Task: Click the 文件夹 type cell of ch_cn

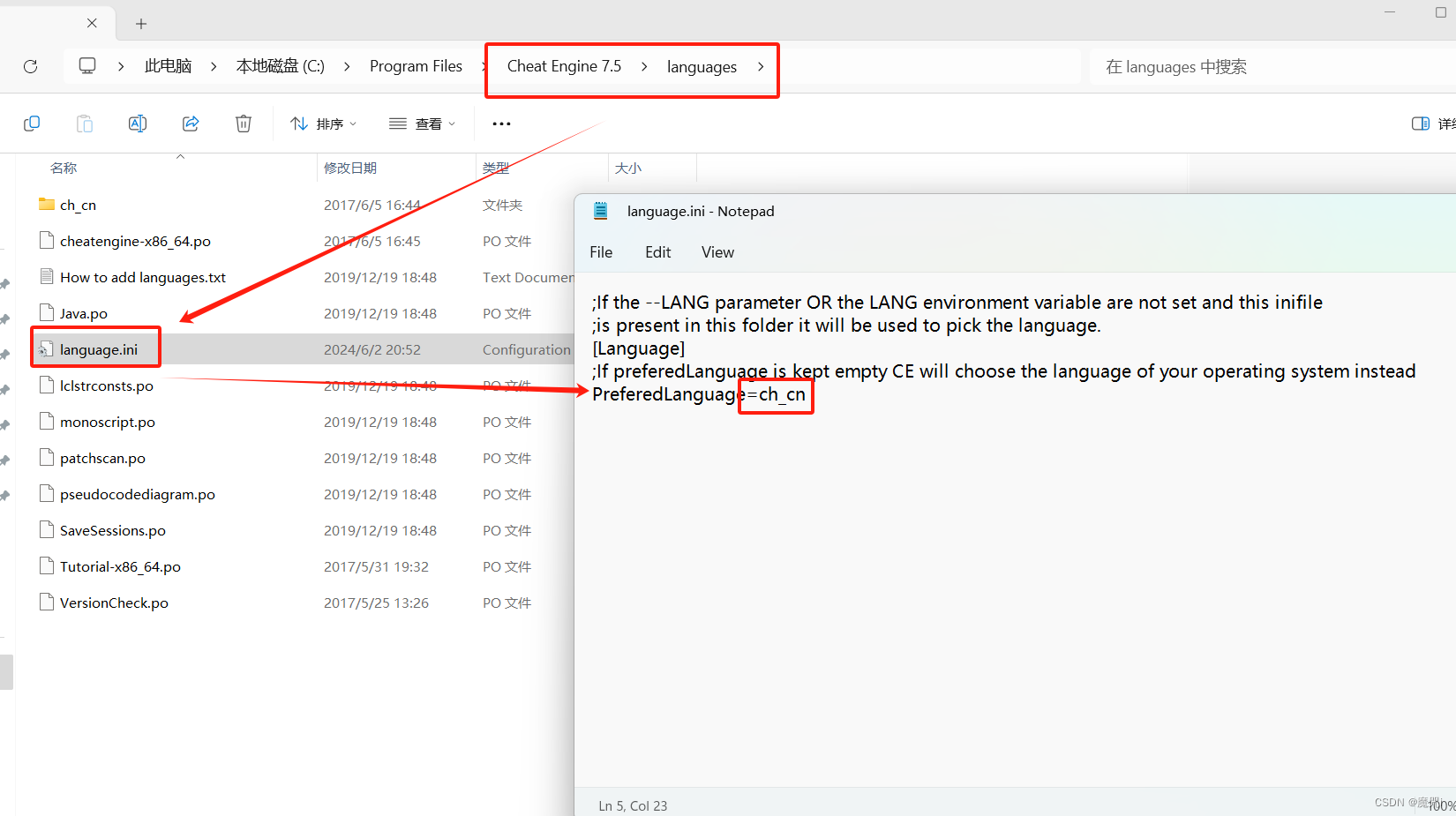Action: click(503, 205)
